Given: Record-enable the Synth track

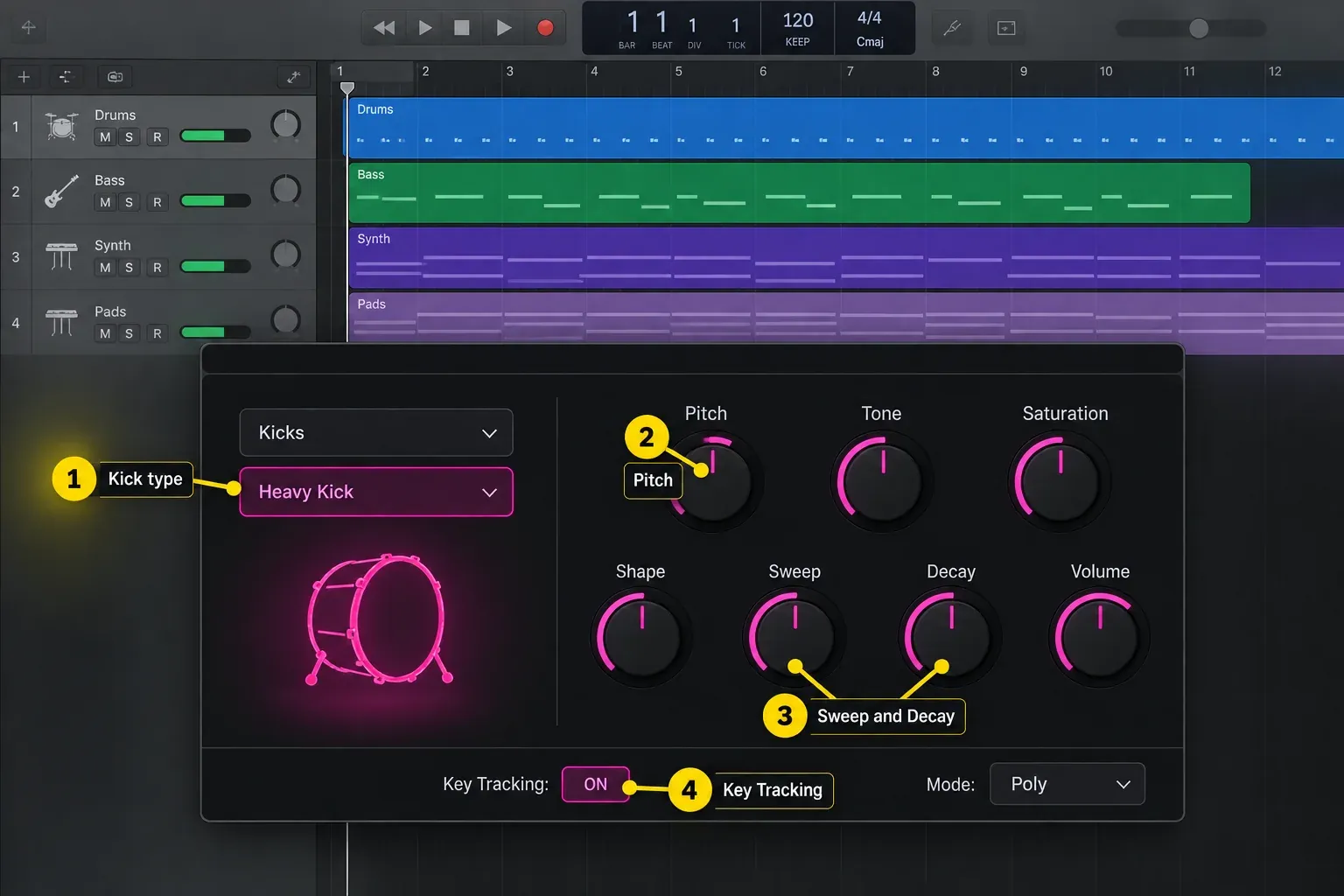Looking at the screenshot, I should click(157, 267).
